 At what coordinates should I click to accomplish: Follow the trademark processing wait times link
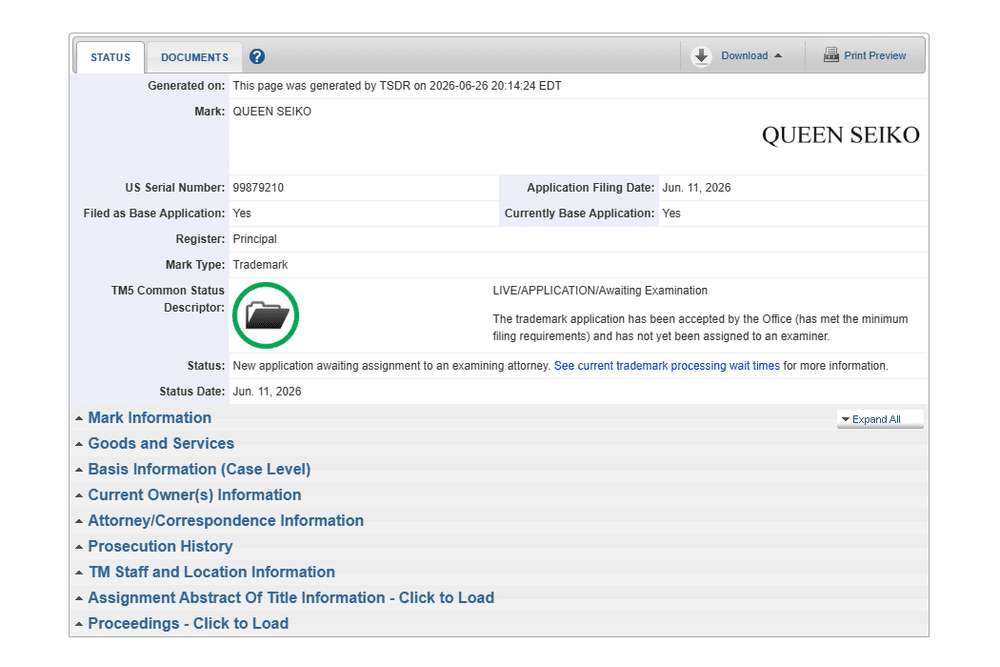click(x=666, y=366)
